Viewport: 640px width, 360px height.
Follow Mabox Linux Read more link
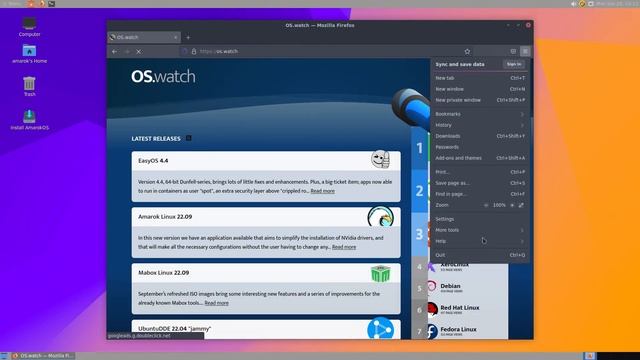216,303
